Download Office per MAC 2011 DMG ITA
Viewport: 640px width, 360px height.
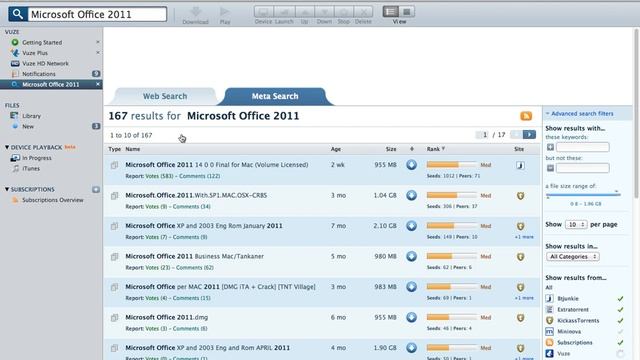coord(411,287)
